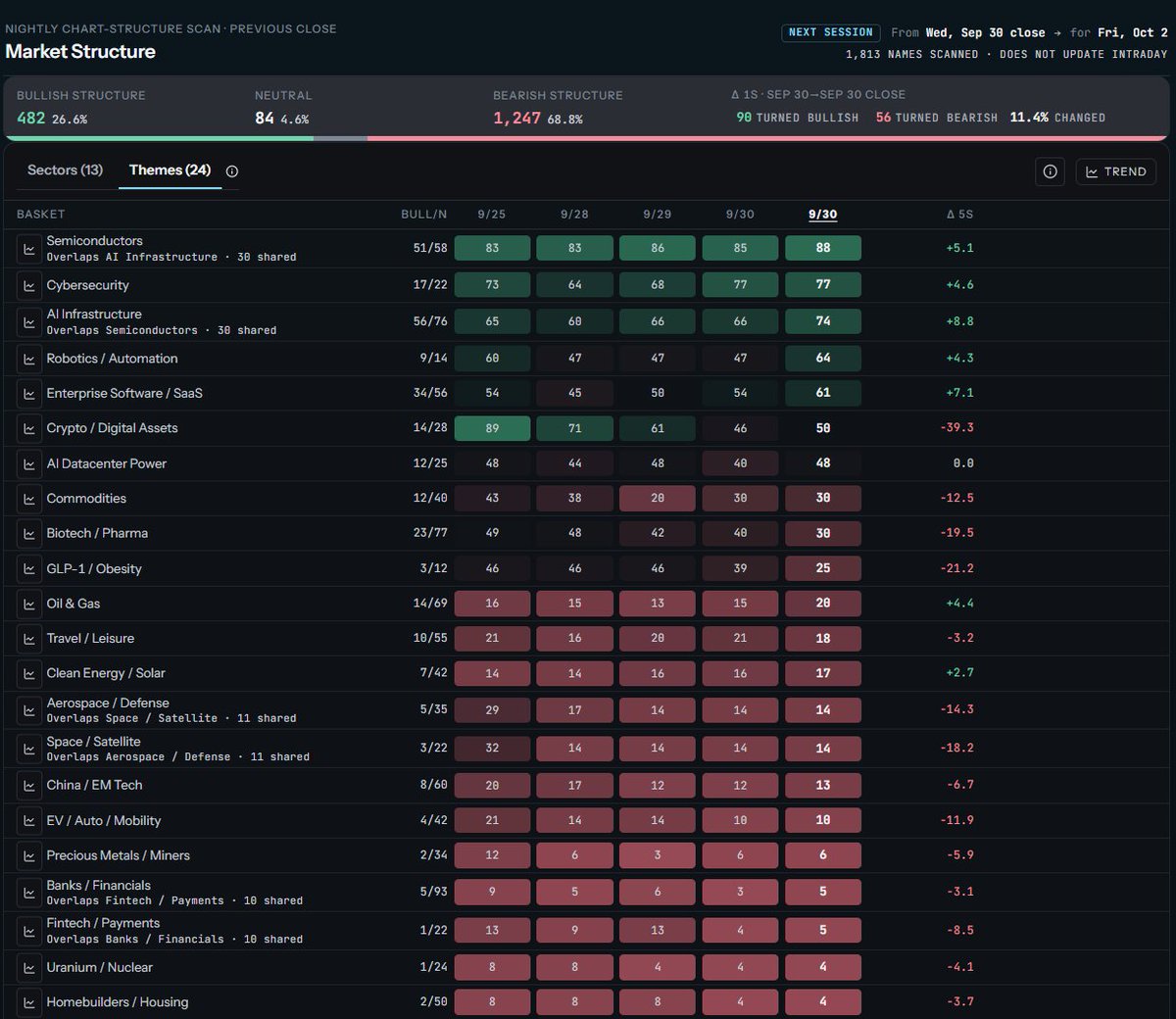Screen dimensions: 1176x1019
Task: Click the BULL/N column header
Action: click(424, 214)
